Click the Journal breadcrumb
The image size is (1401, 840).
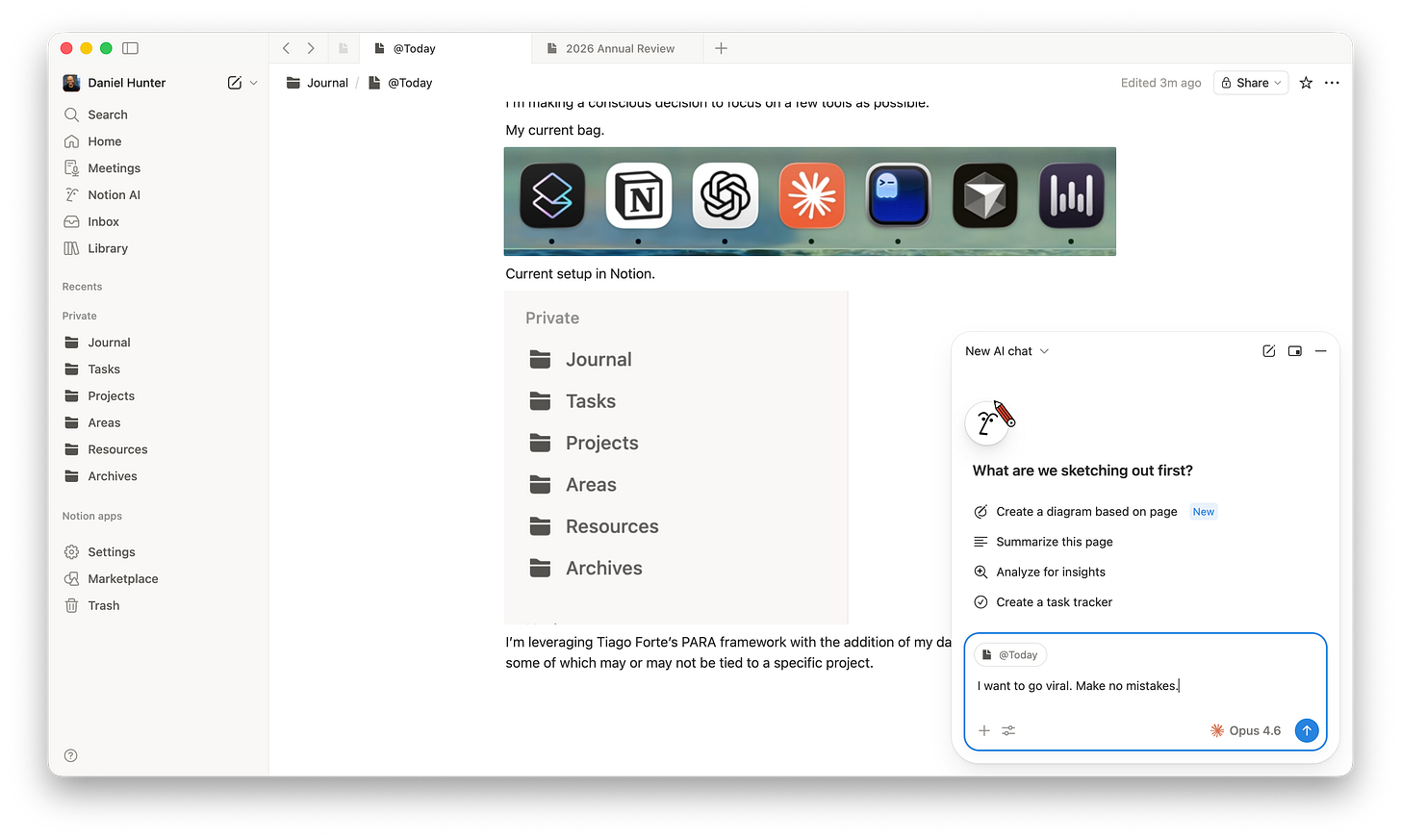click(318, 83)
